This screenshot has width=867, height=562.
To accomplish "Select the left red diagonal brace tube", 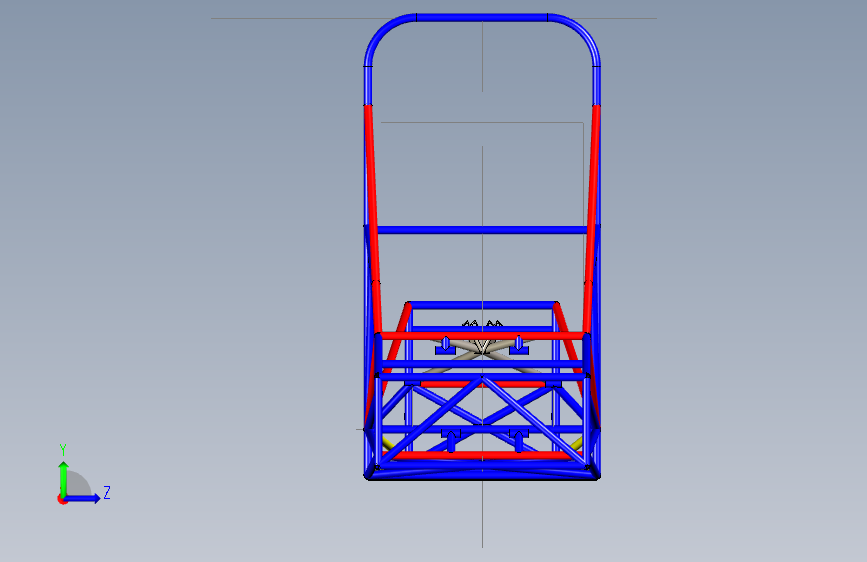I will (373, 221).
